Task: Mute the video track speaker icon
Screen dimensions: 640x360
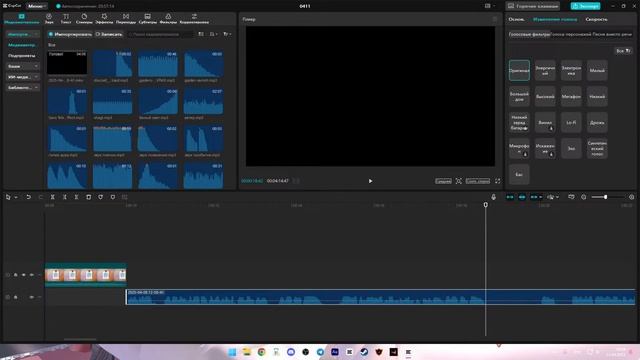Action: [31, 275]
